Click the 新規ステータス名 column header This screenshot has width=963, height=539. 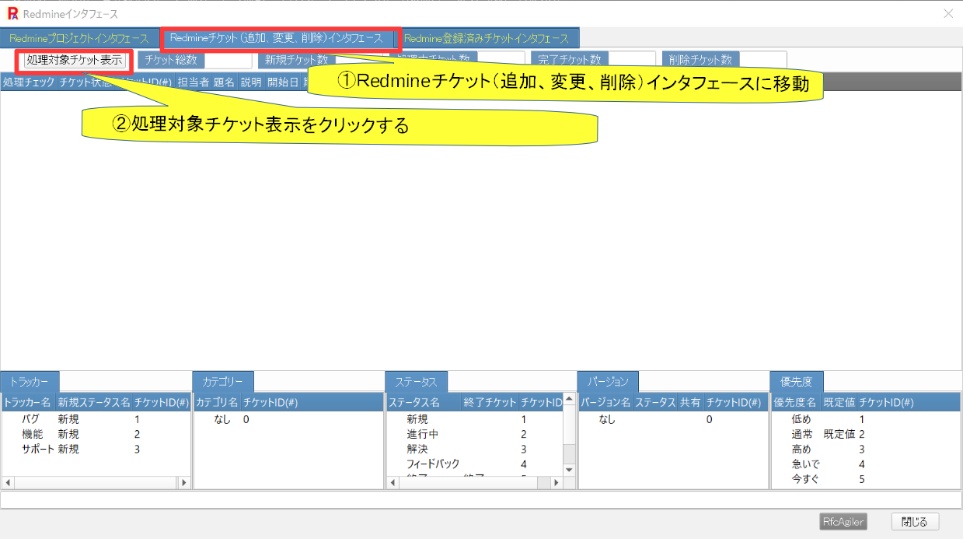[94, 403]
